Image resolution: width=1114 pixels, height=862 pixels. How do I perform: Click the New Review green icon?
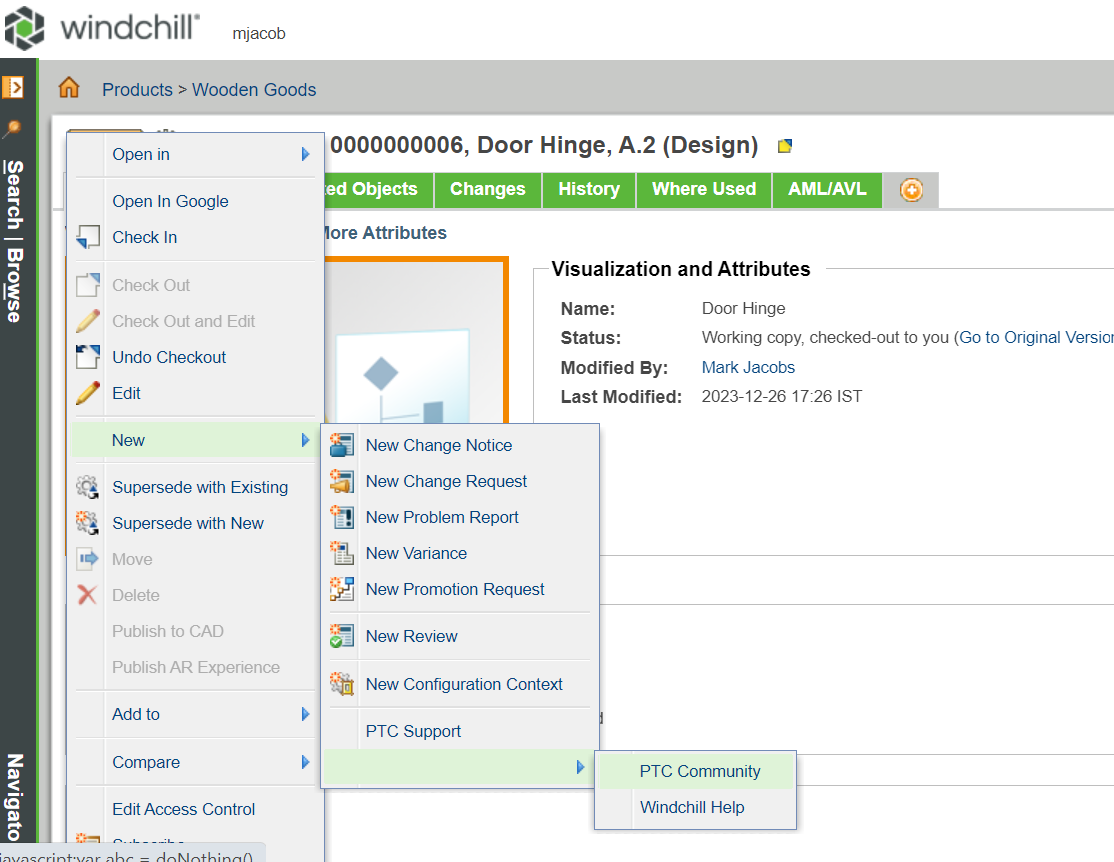[340, 636]
